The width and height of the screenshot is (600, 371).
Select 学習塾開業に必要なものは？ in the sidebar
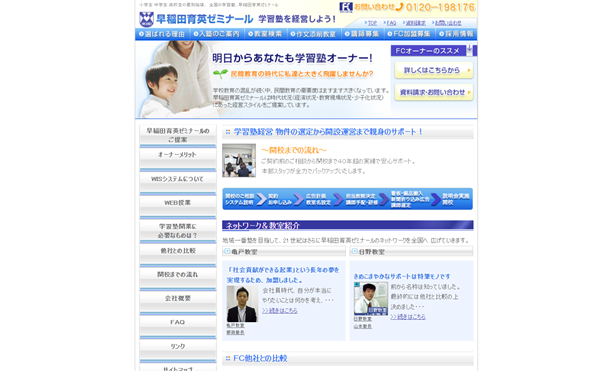[x=178, y=231]
